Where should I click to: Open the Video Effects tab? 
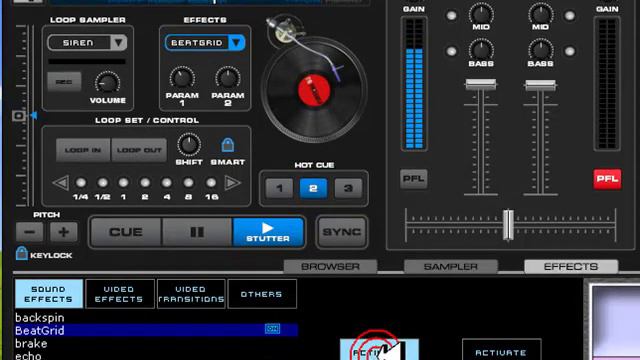tap(119, 294)
